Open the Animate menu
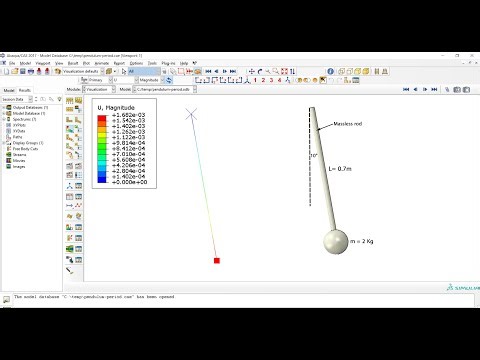The width and height of the screenshot is (480, 360). coord(102,63)
